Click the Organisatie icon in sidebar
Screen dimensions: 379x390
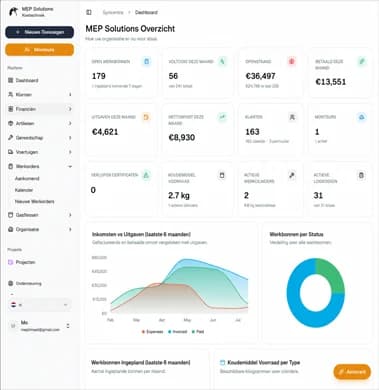click(x=10, y=229)
